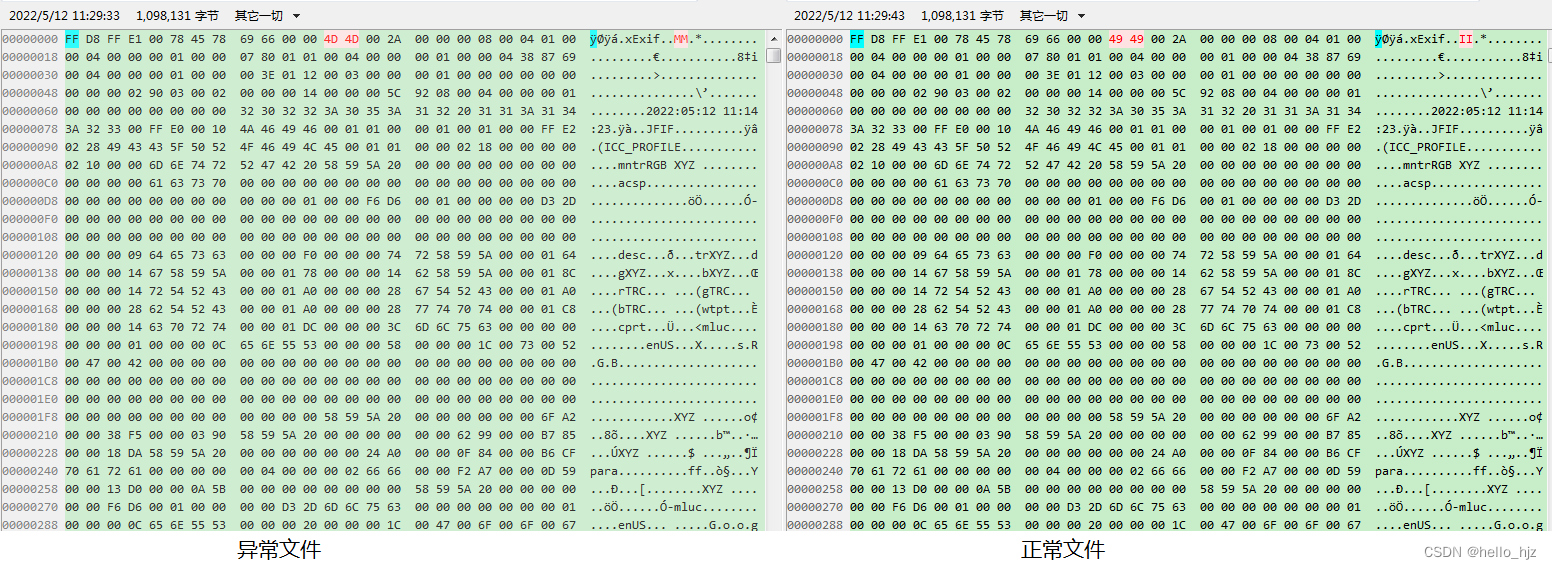
Task: Open the left pane's 其它一切 dropdown
Action: click(x=267, y=16)
